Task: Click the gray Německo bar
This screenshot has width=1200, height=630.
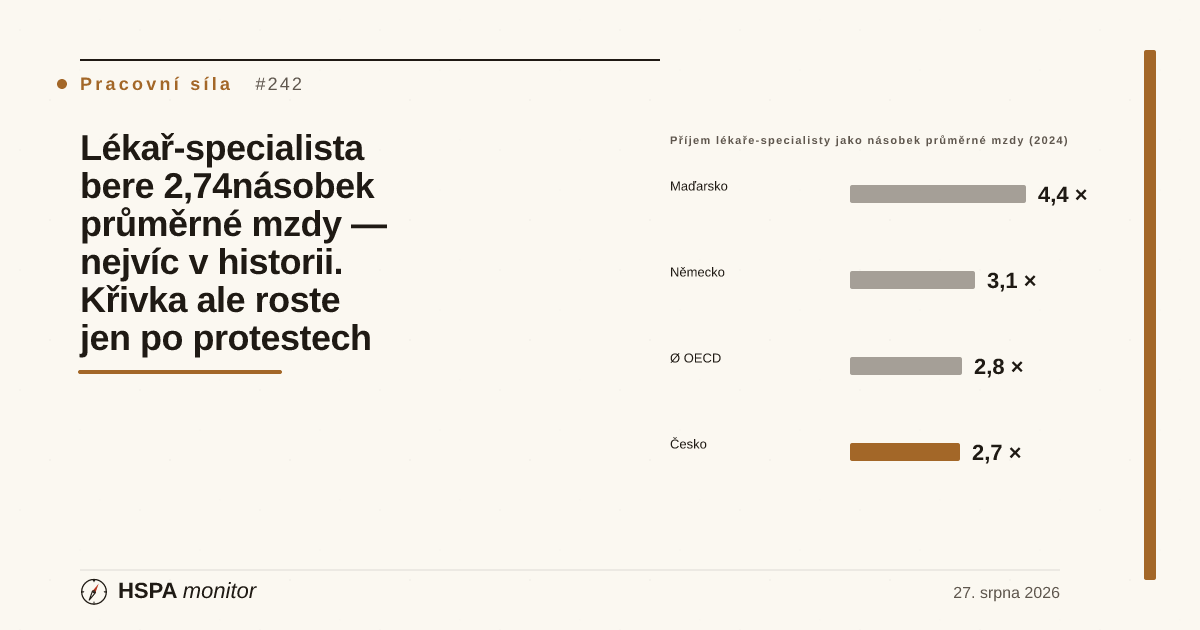Action: 912,280
